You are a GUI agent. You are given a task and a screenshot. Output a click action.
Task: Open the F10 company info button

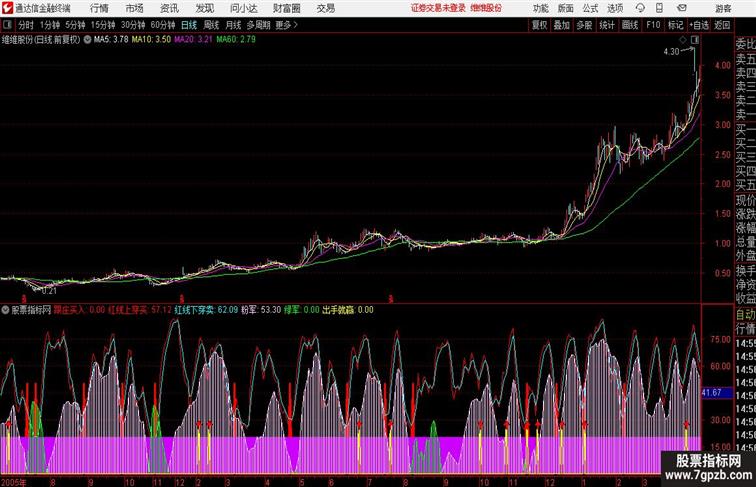click(x=653, y=25)
